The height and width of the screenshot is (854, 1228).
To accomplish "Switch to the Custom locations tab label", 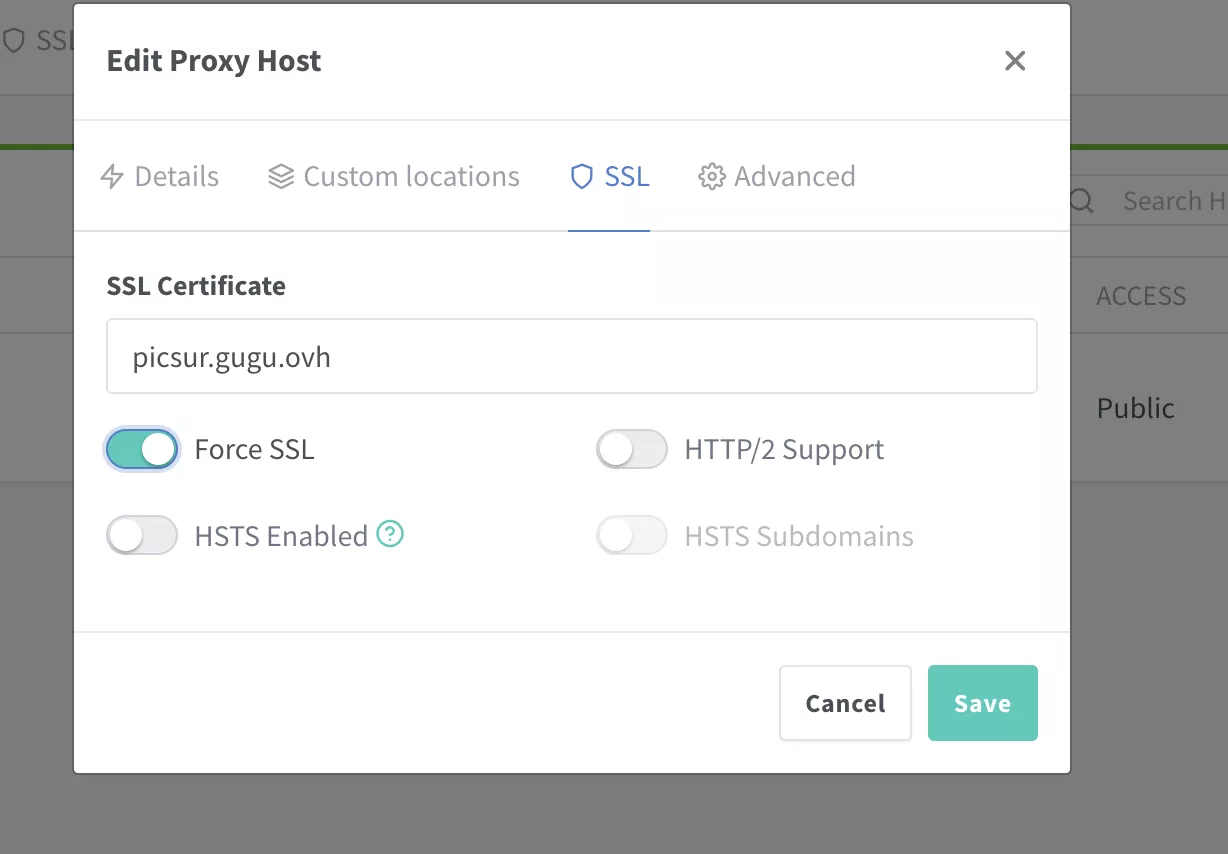I will point(411,177).
